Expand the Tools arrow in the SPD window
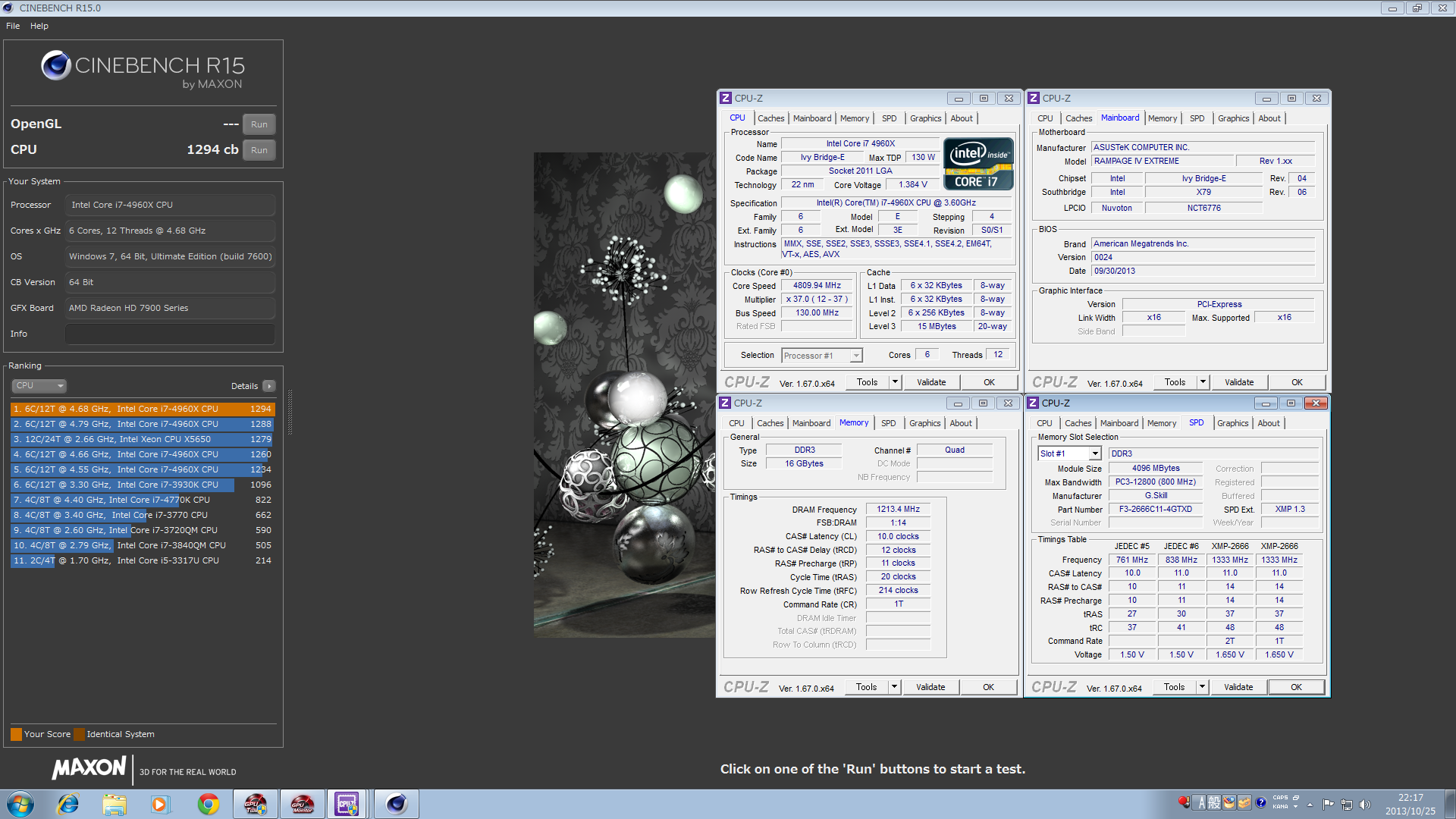The width and height of the screenshot is (1456, 819). pyautogui.click(x=1202, y=687)
